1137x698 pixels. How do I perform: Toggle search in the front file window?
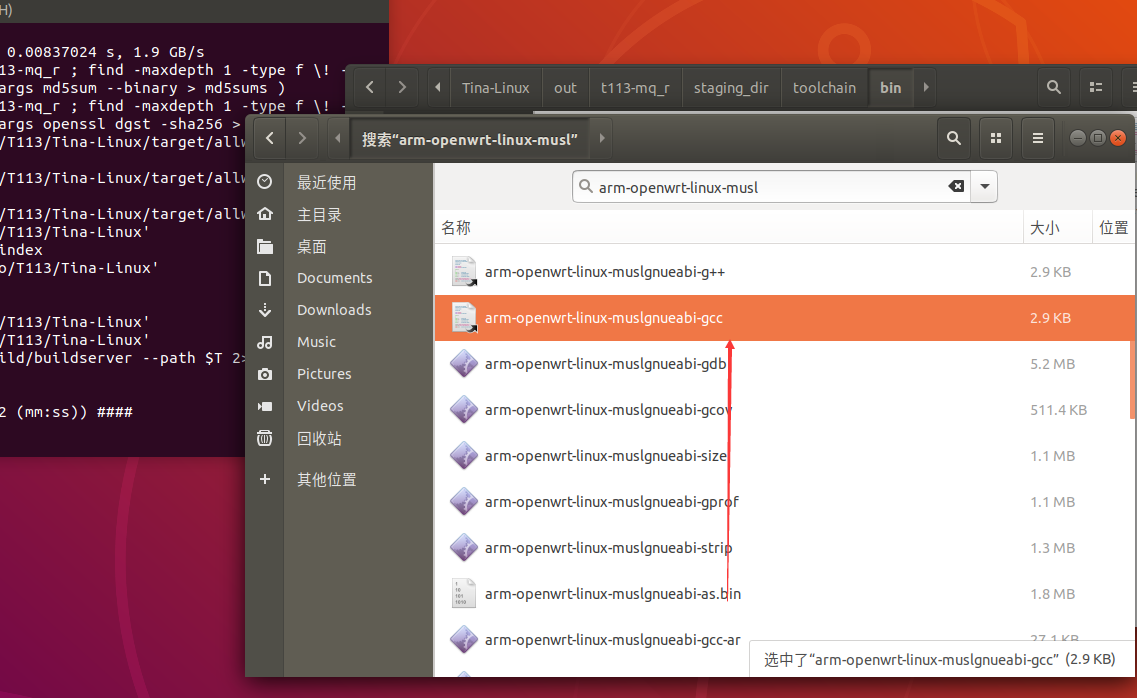pos(954,138)
